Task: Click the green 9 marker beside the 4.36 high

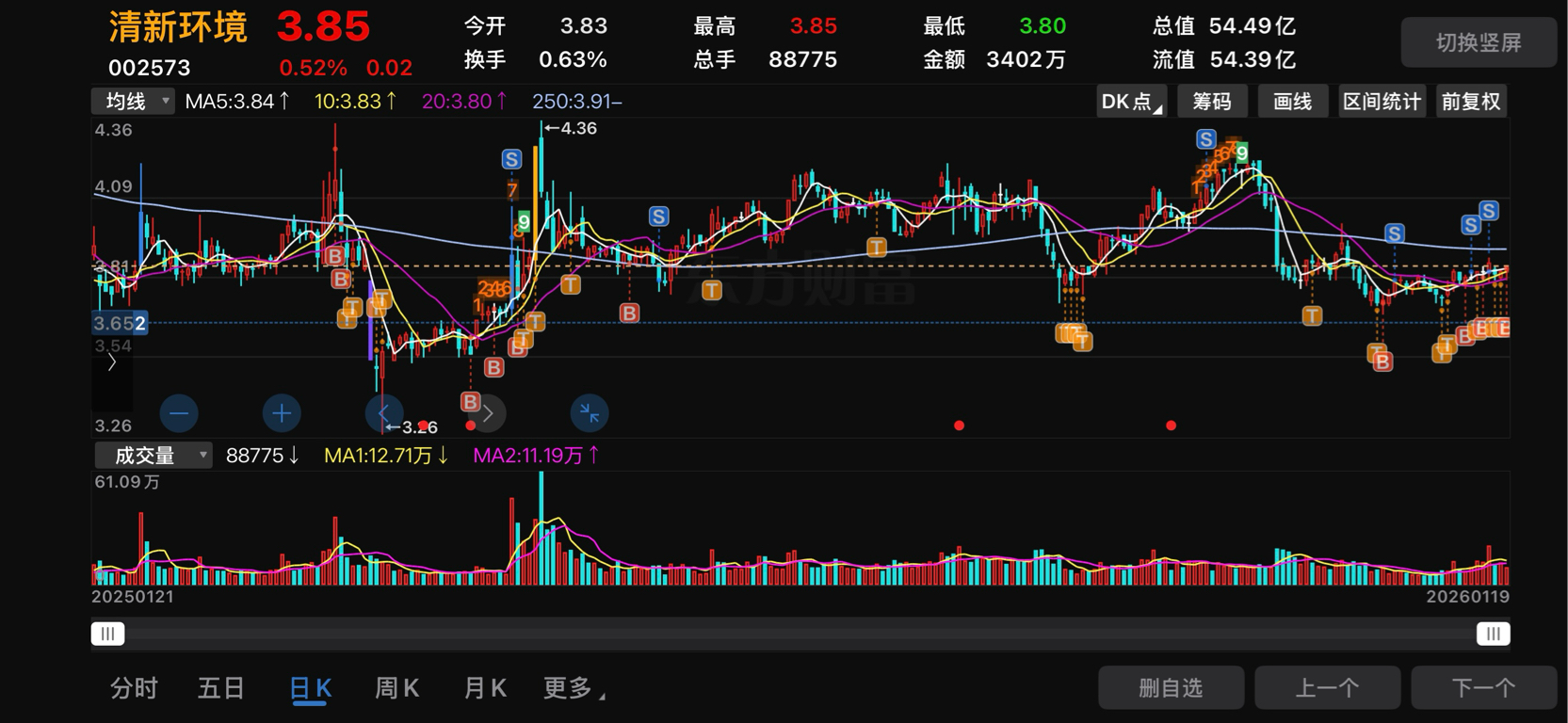Action: (524, 222)
